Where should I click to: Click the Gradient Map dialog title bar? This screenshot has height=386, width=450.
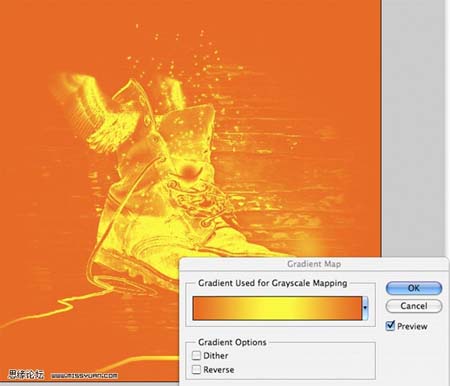(314, 264)
